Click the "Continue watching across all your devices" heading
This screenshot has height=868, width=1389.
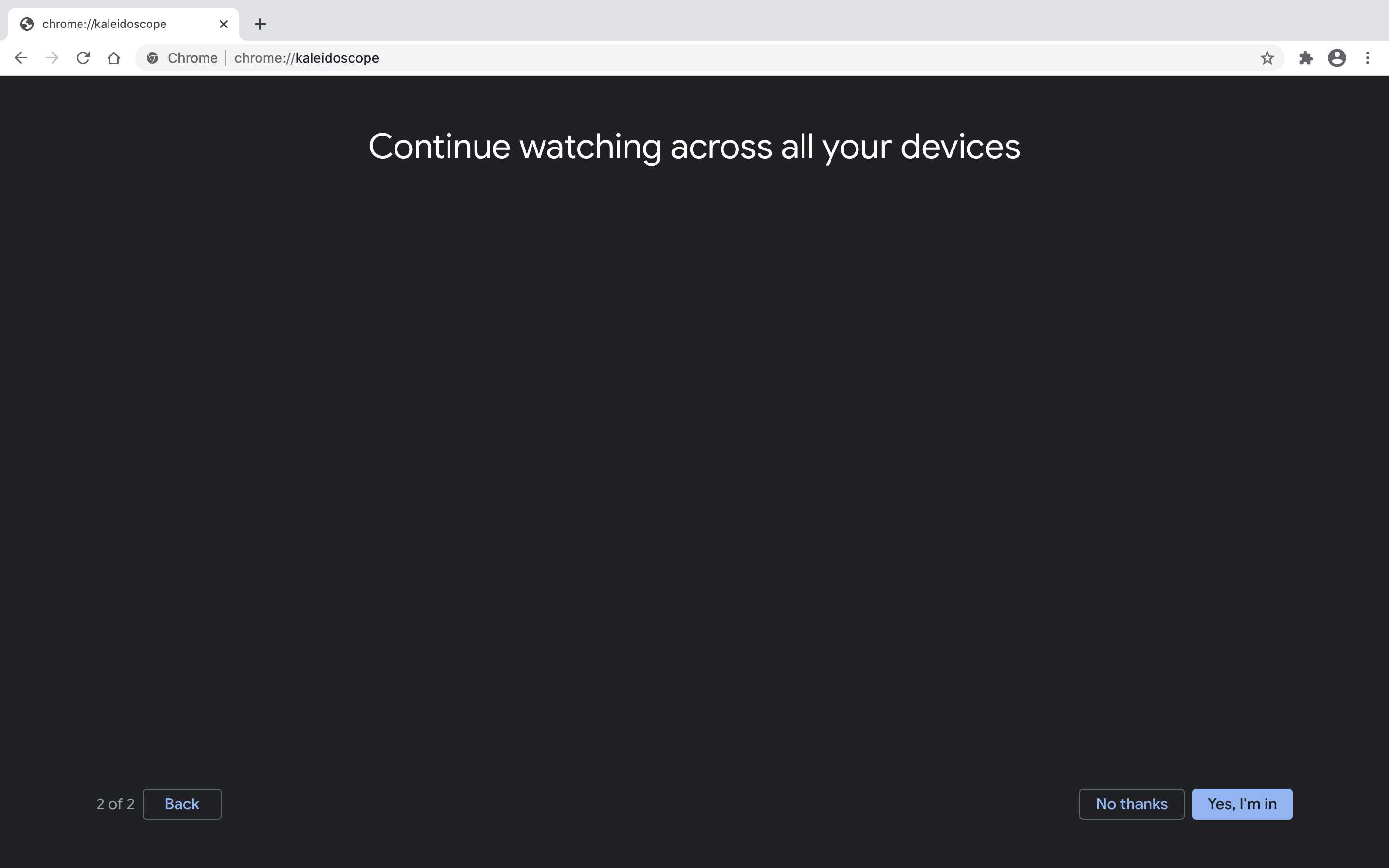[694, 147]
